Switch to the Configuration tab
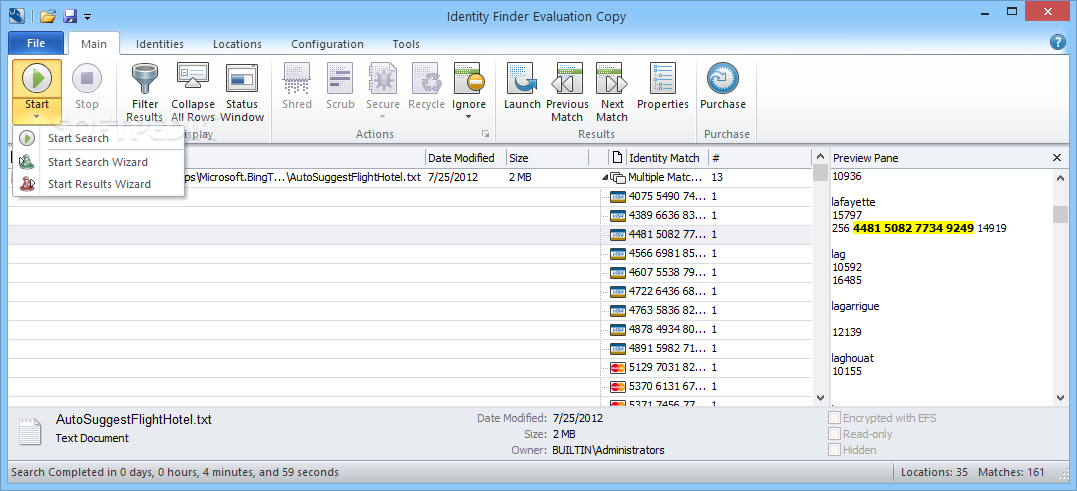The height and width of the screenshot is (491, 1077). coord(327,44)
